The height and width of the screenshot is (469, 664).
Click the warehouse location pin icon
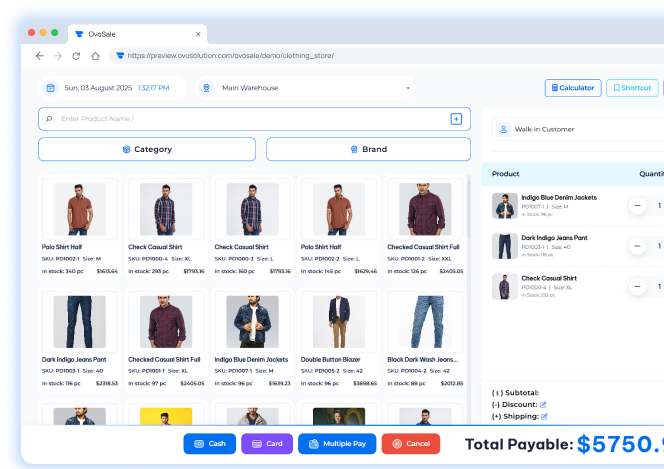[206, 88]
